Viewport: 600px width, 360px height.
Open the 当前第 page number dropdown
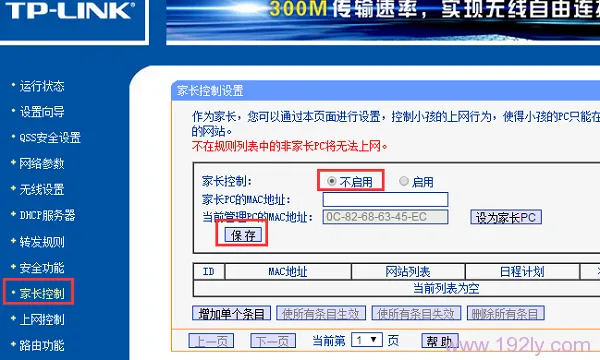(367, 340)
